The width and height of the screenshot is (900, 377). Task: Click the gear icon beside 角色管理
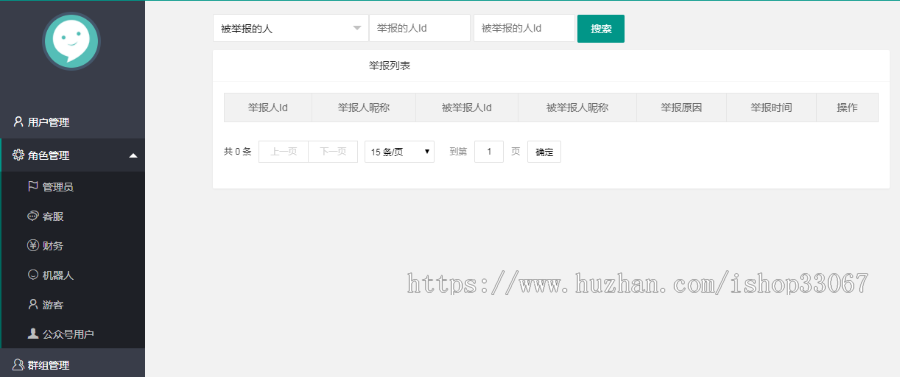click(x=18, y=155)
